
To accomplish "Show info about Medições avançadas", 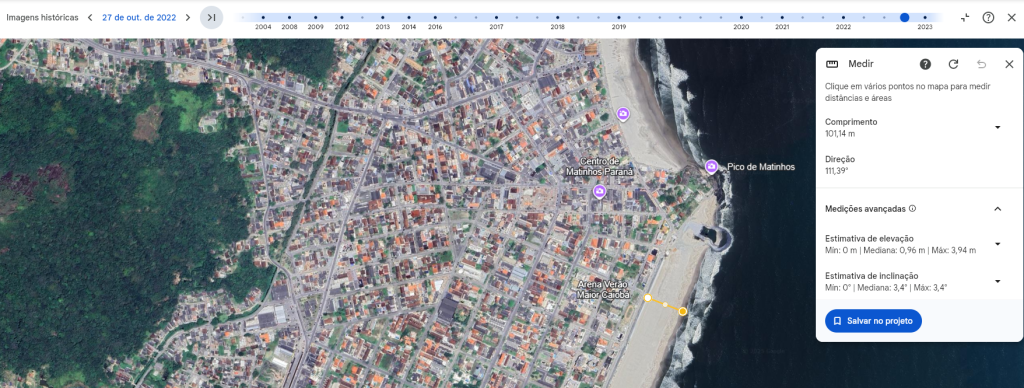I will (x=912, y=209).
